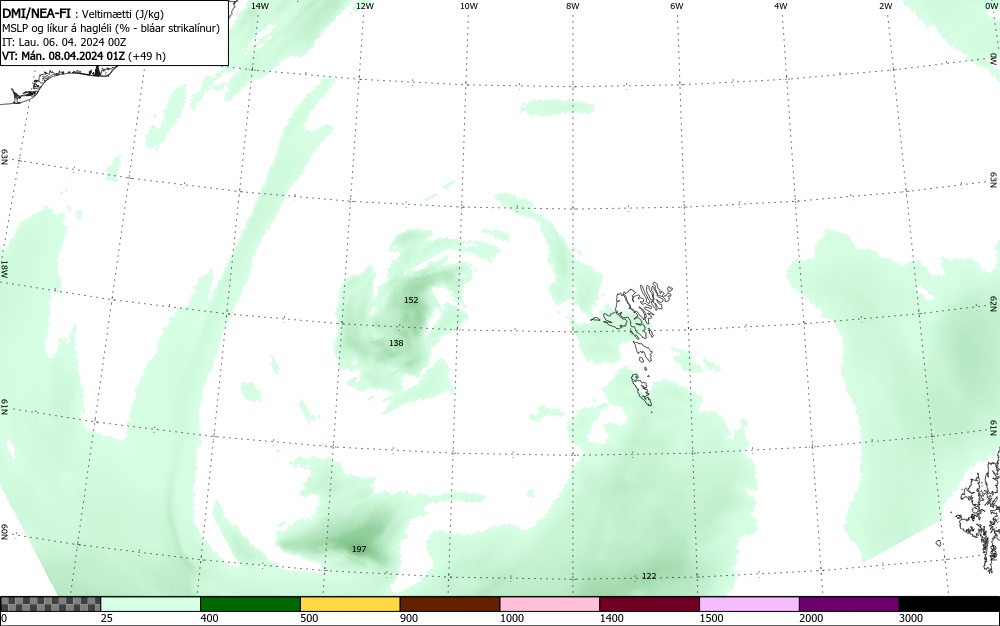This screenshot has height=626, width=1000.
Task: Click the map value label 138
Action: pos(396,343)
